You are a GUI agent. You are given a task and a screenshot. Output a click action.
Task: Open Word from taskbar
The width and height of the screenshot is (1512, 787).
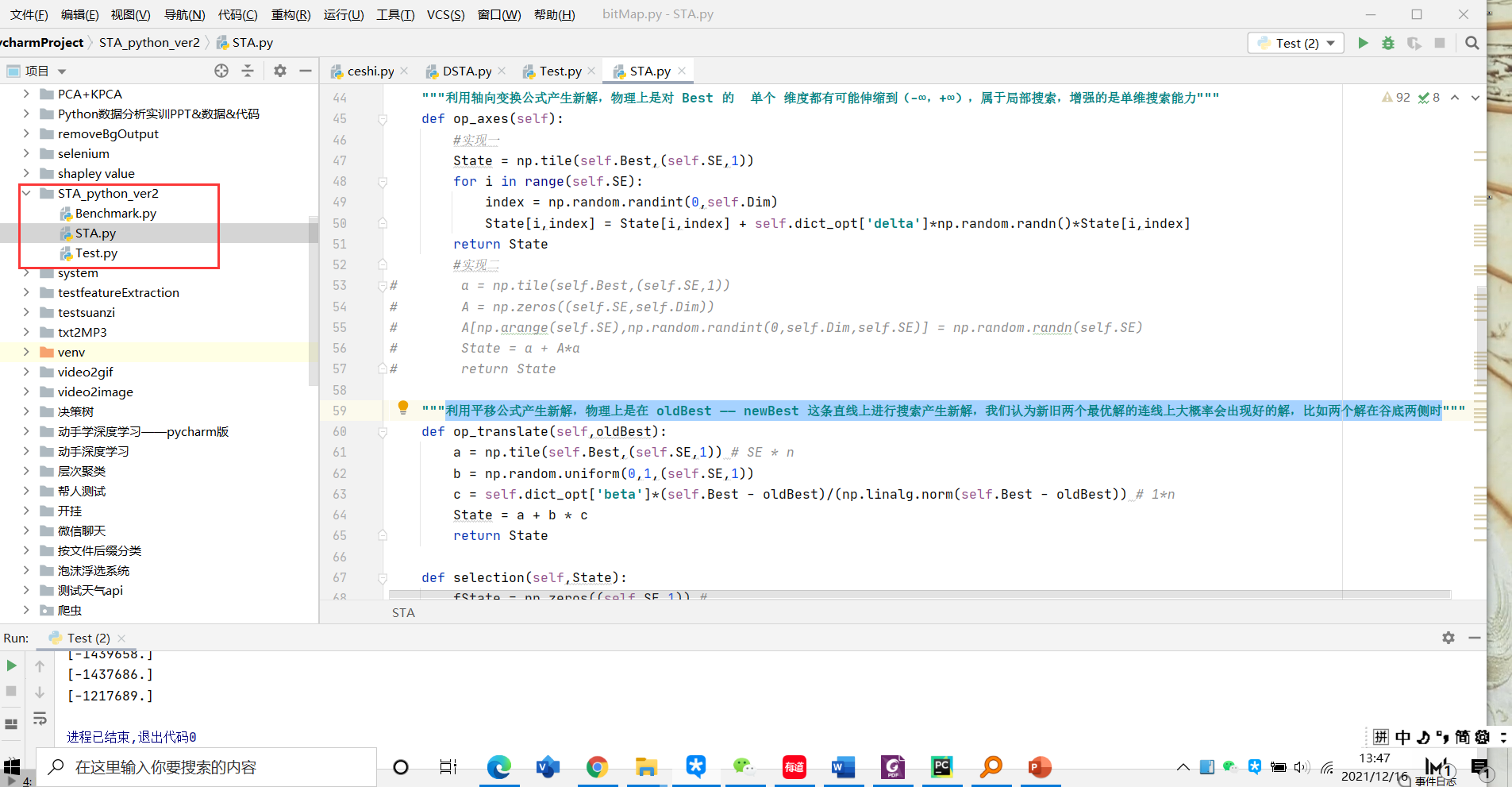point(843,766)
